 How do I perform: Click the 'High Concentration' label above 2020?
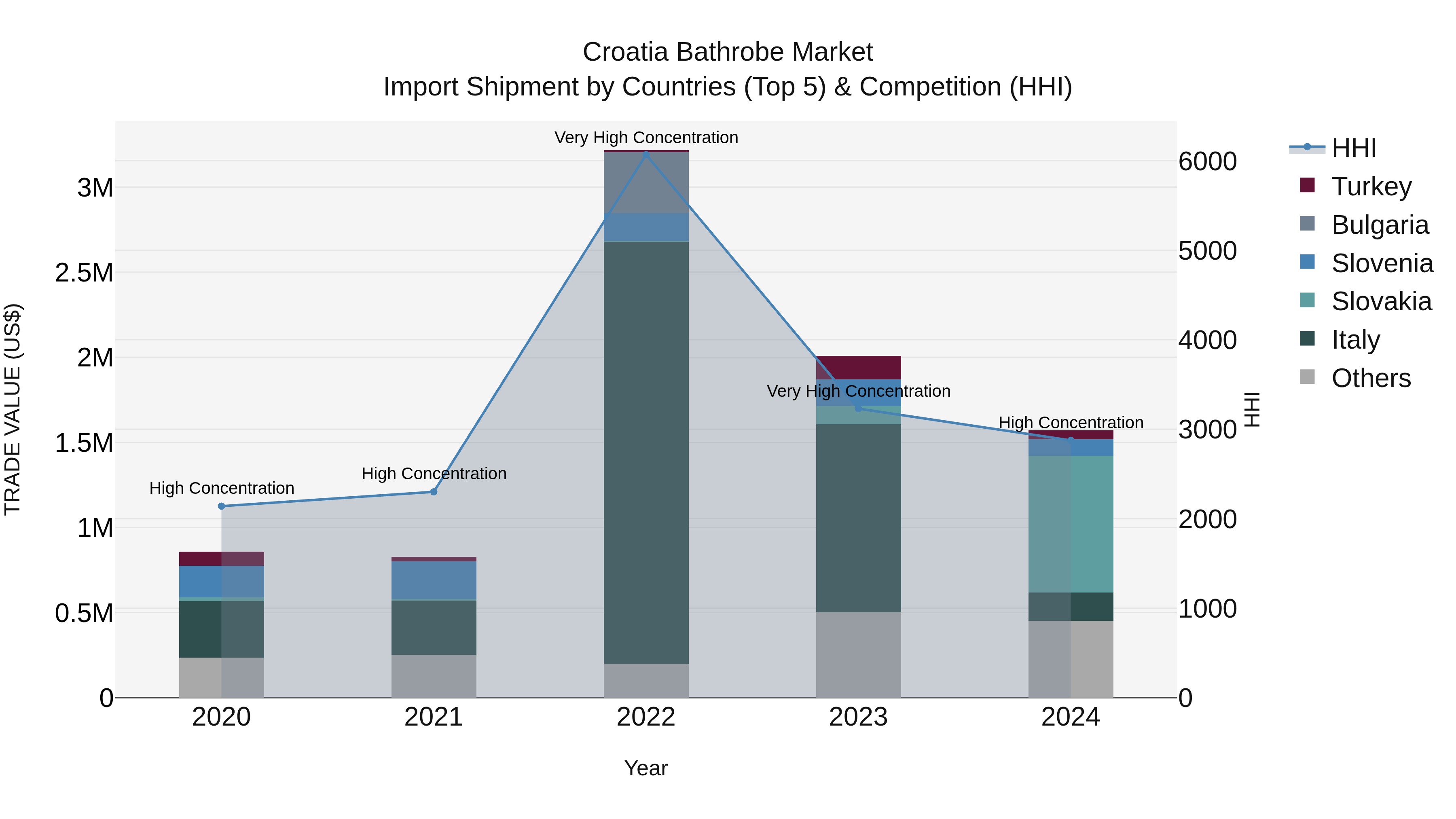pos(222,488)
